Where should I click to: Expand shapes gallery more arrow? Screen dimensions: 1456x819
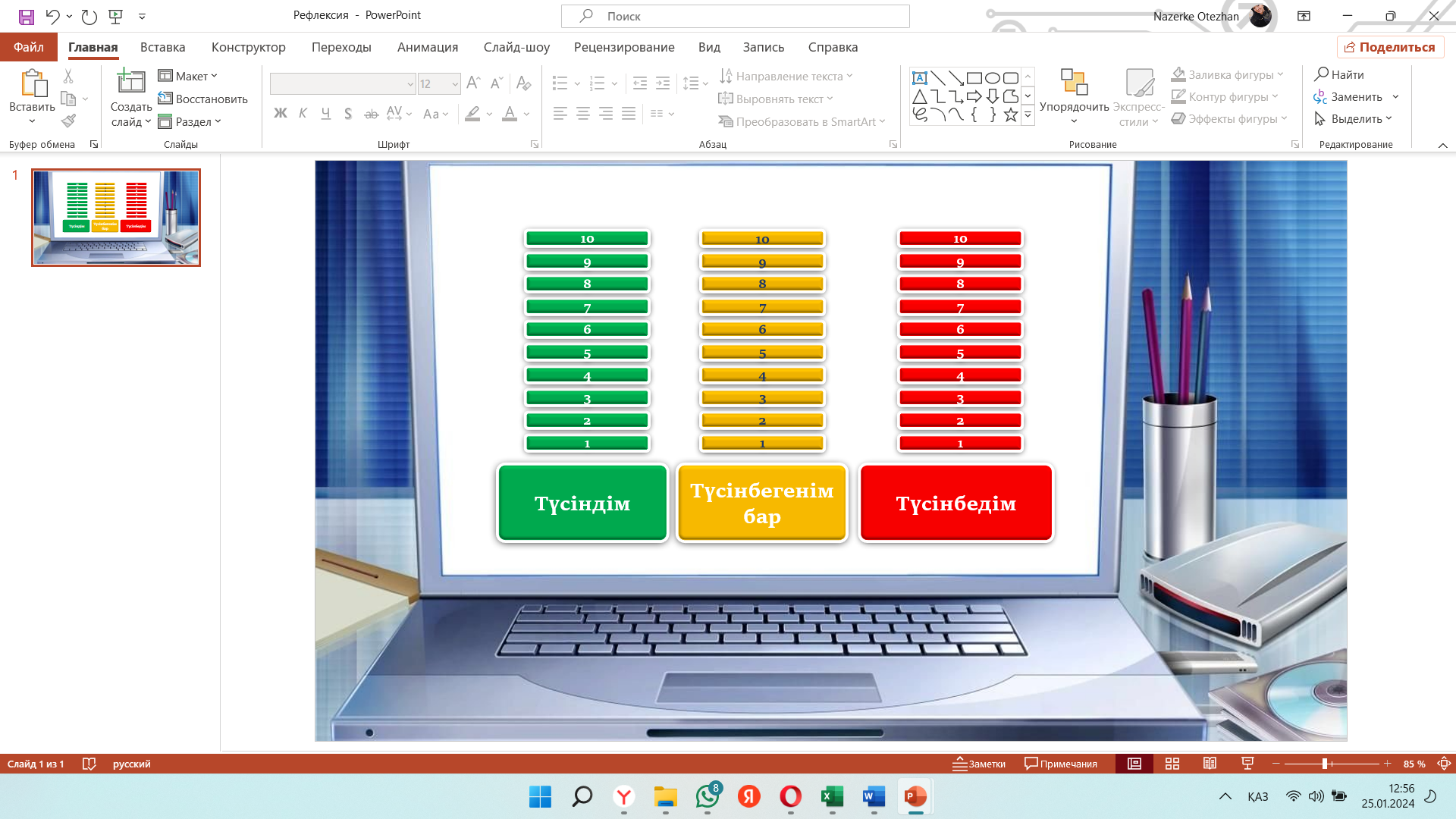[x=1028, y=115]
